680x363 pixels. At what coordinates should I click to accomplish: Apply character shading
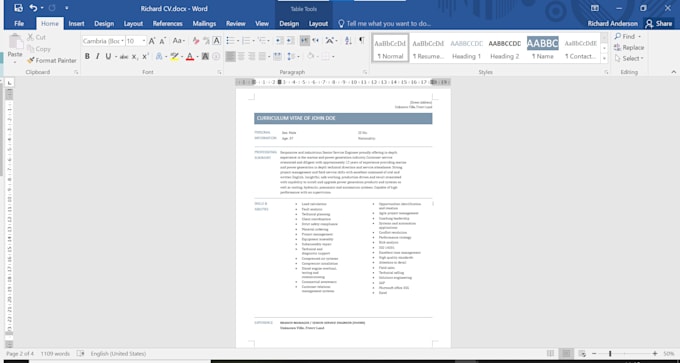[206, 56]
